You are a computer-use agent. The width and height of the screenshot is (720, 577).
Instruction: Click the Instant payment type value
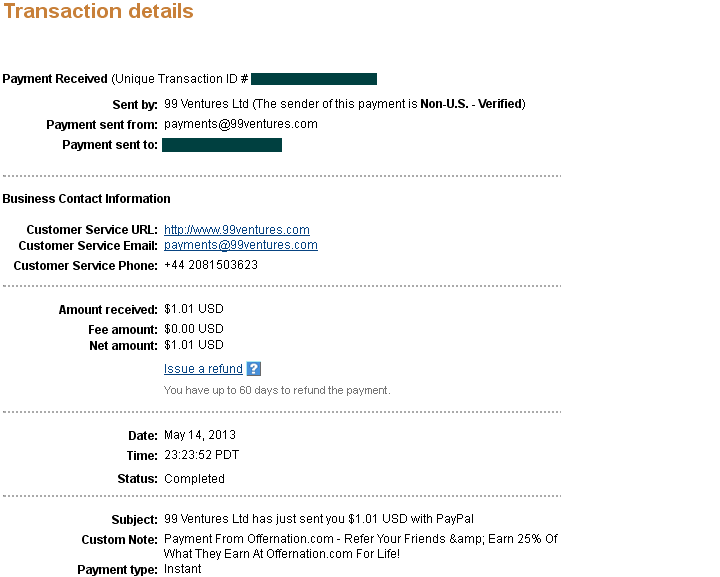pos(182,569)
